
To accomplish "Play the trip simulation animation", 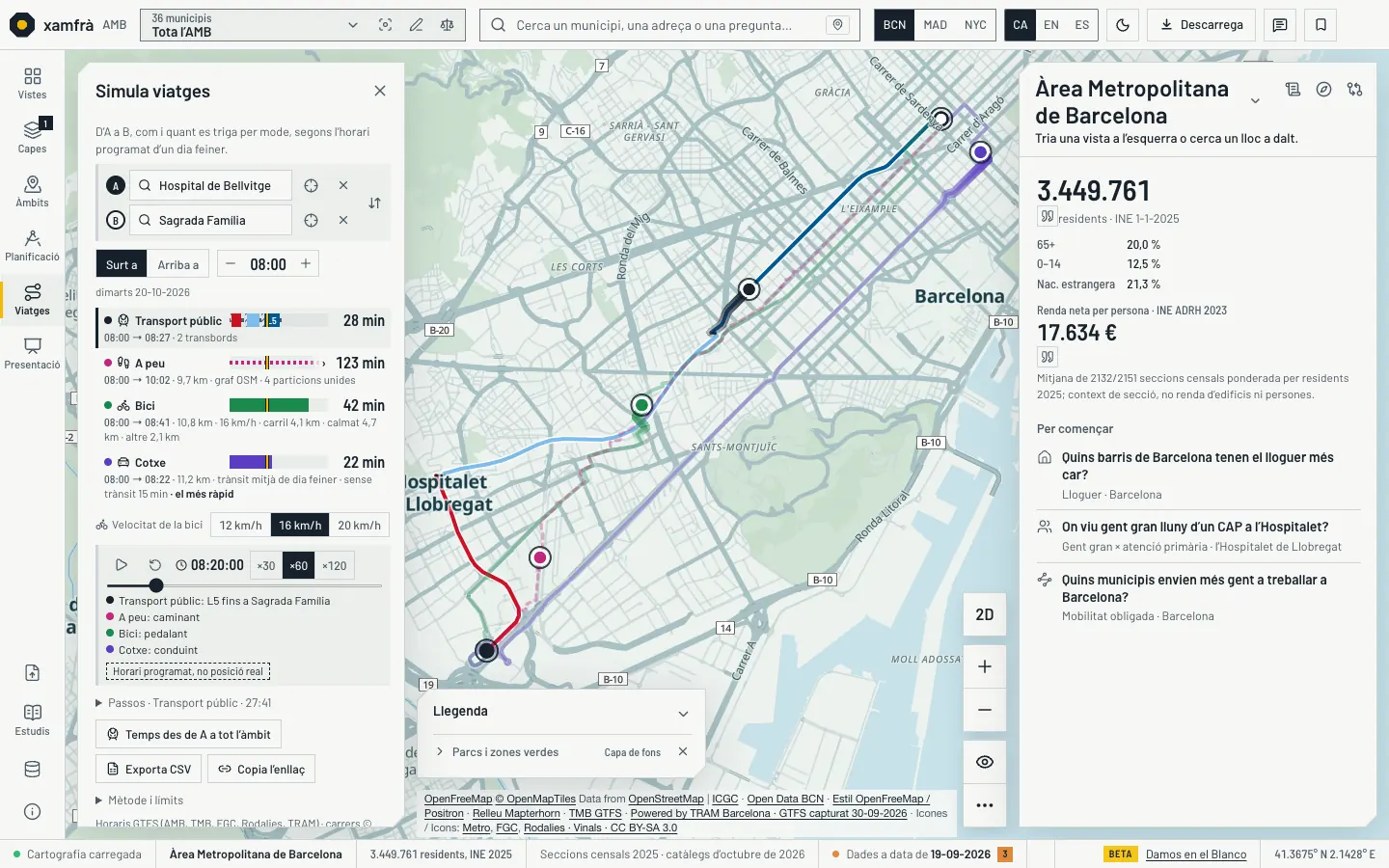I will [x=122, y=565].
